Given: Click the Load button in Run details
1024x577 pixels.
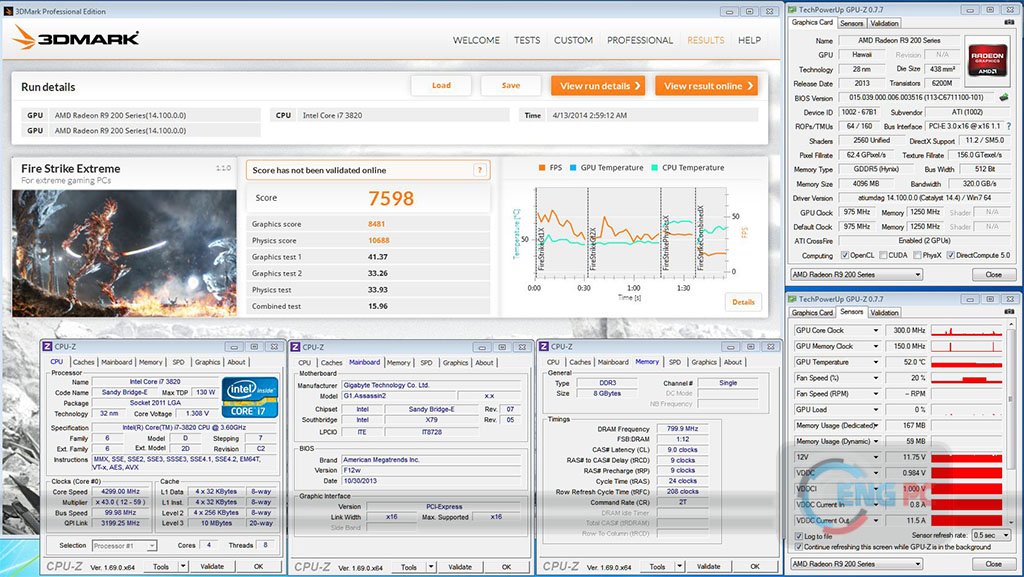Looking at the screenshot, I should tap(441, 86).
